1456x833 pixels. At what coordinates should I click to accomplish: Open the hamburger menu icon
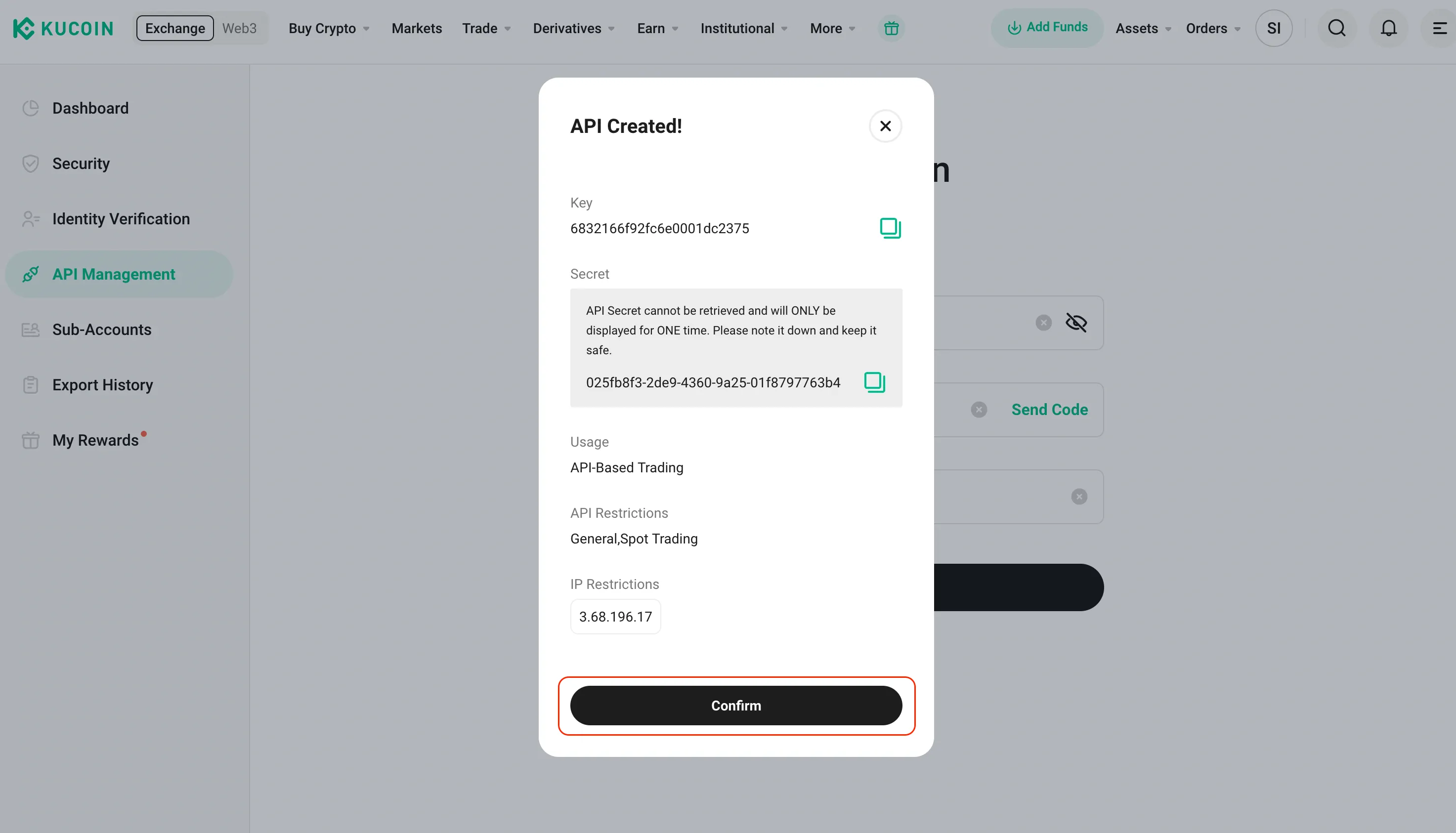1439,28
